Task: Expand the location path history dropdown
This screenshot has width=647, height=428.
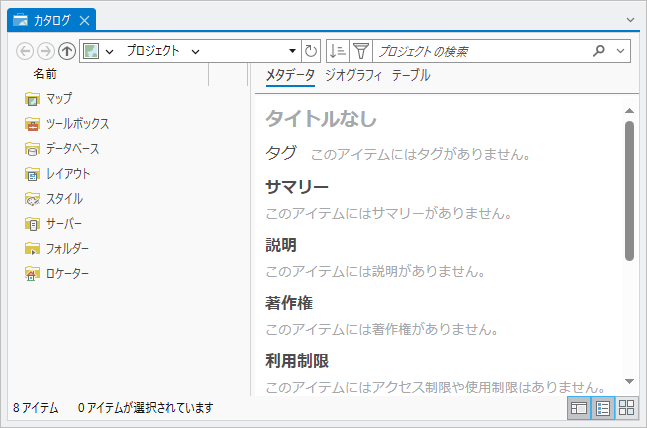Action: (292, 50)
